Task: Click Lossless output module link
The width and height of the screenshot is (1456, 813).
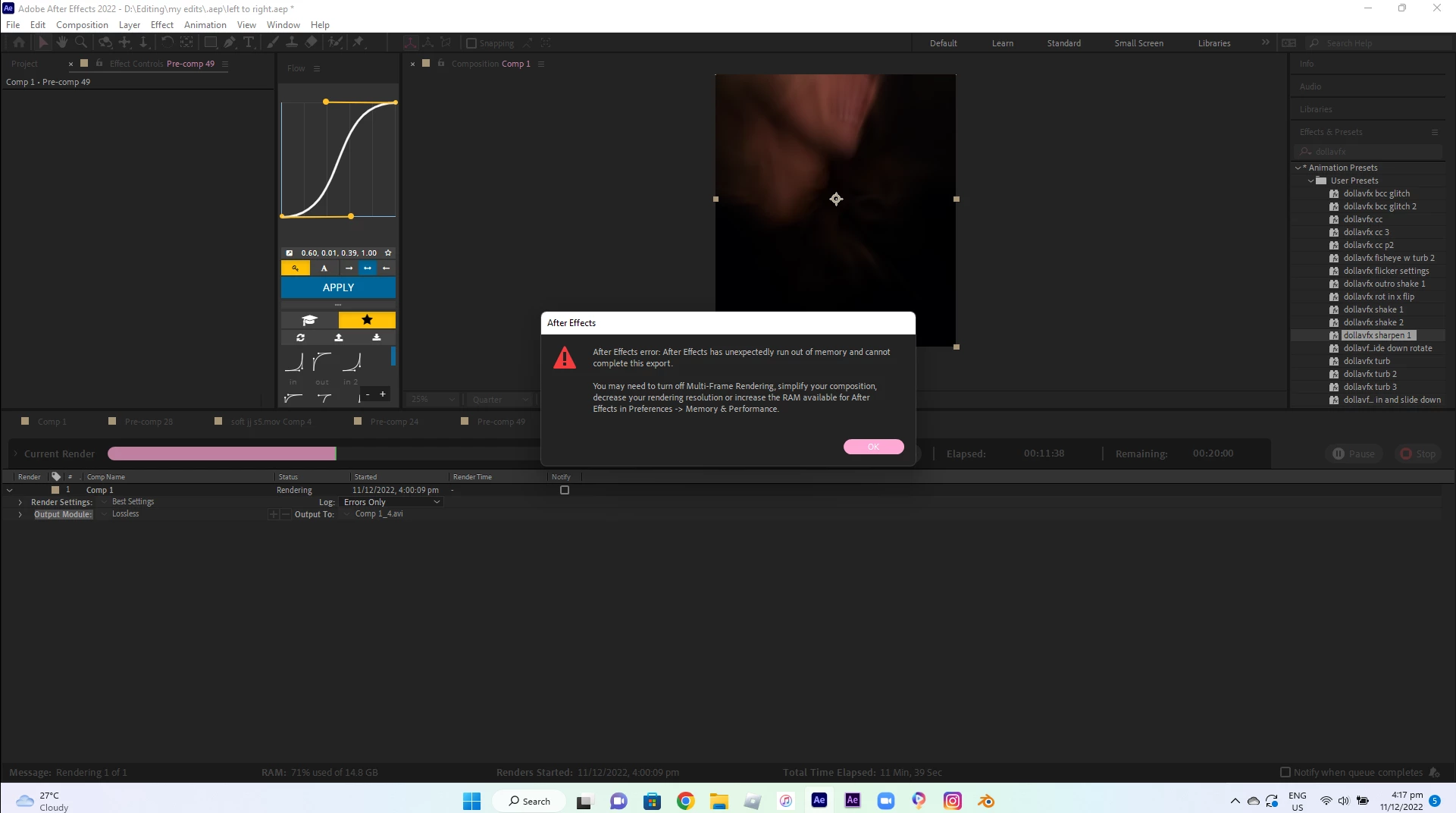Action: coord(125,513)
